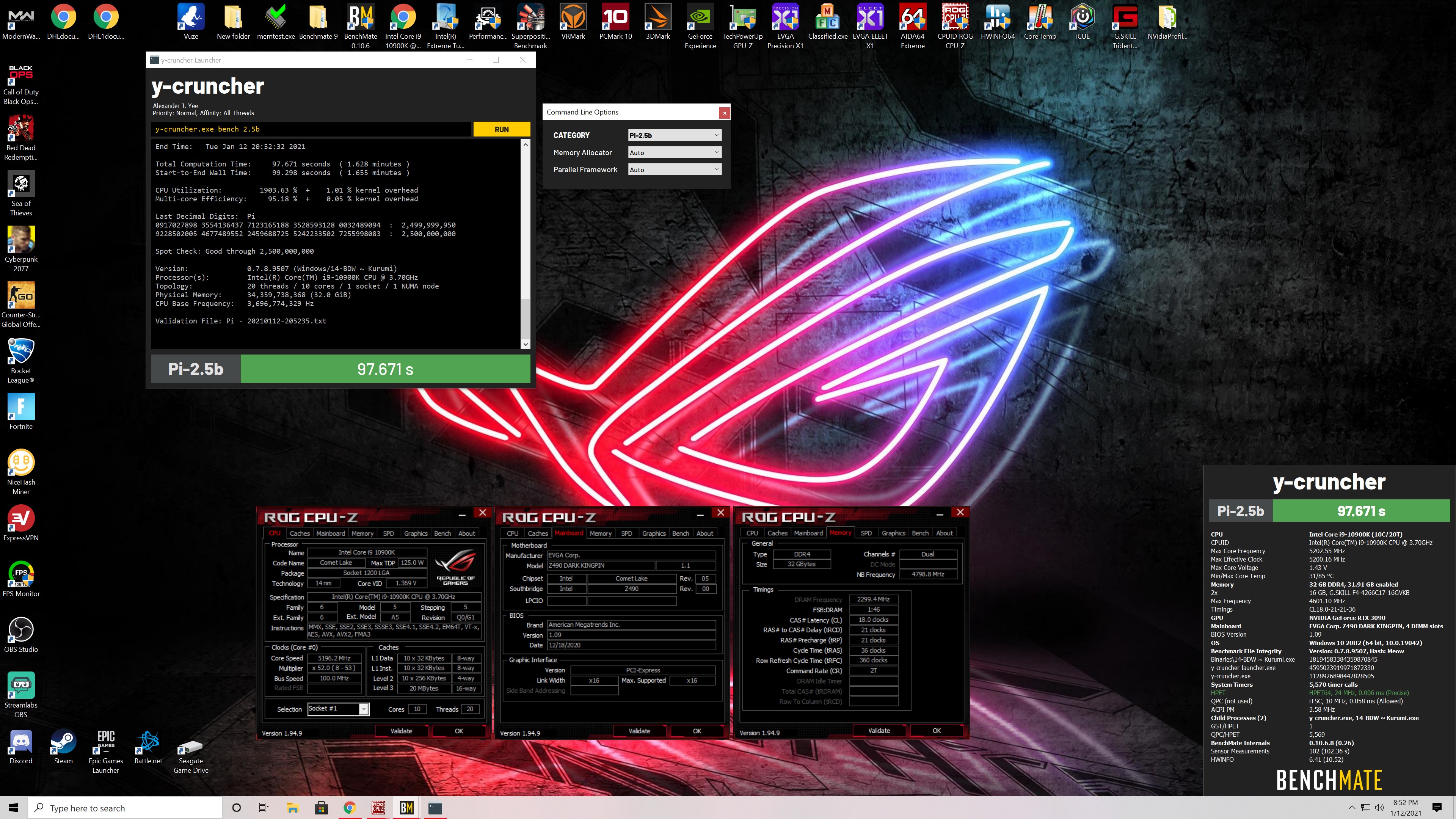This screenshot has height=819, width=1456.
Task: Open Graphics tab in Mainboard CPU-Z window
Action: (x=653, y=533)
